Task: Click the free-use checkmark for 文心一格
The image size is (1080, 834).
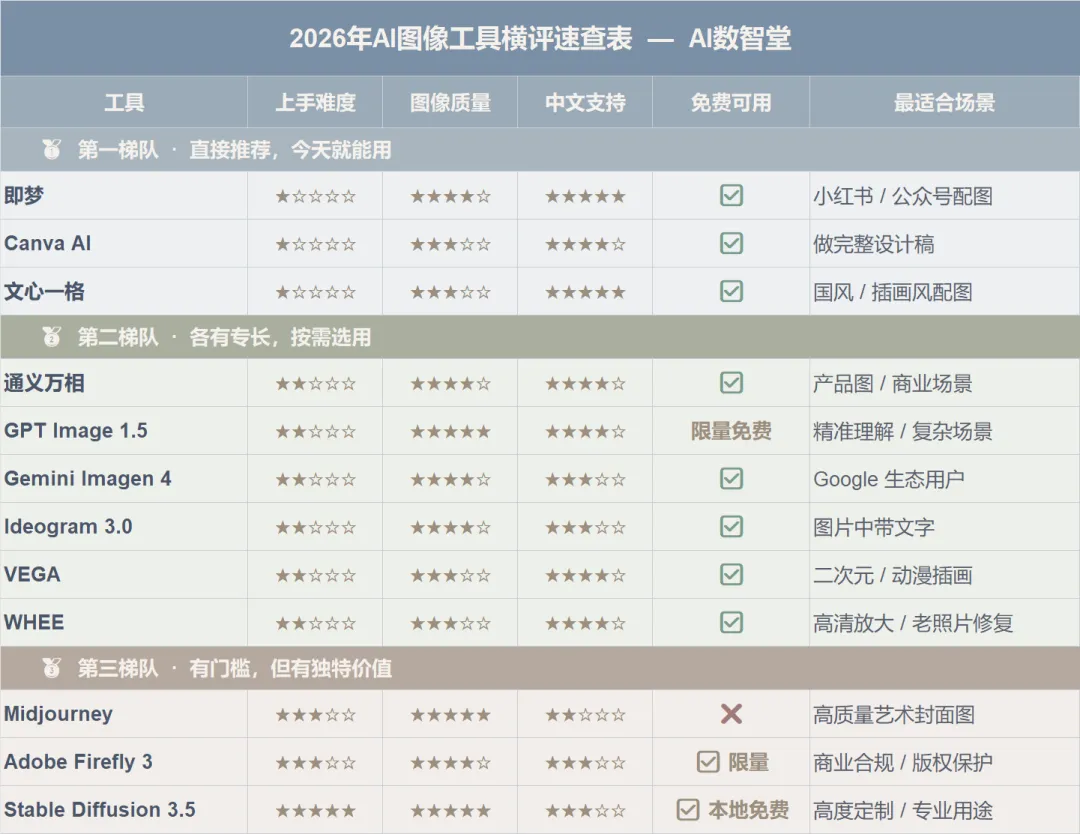Action: click(731, 291)
